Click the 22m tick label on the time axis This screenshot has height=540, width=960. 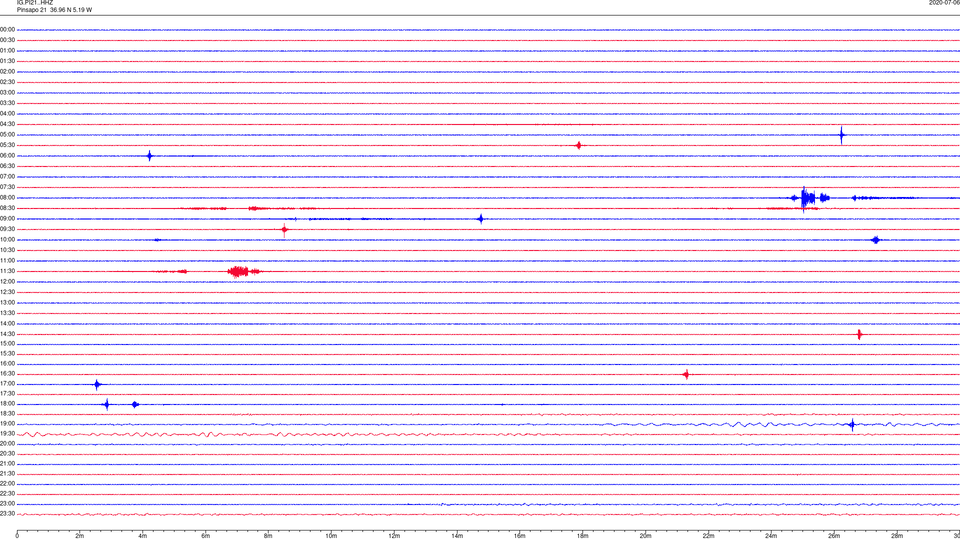(708, 536)
